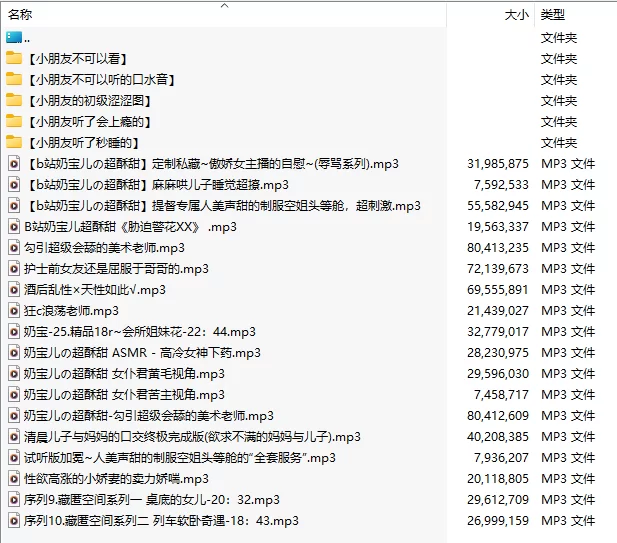The width and height of the screenshot is (617, 543).
Task: Click the MP3 icon in the 7,936,207 row
Action: tap(14, 458)
